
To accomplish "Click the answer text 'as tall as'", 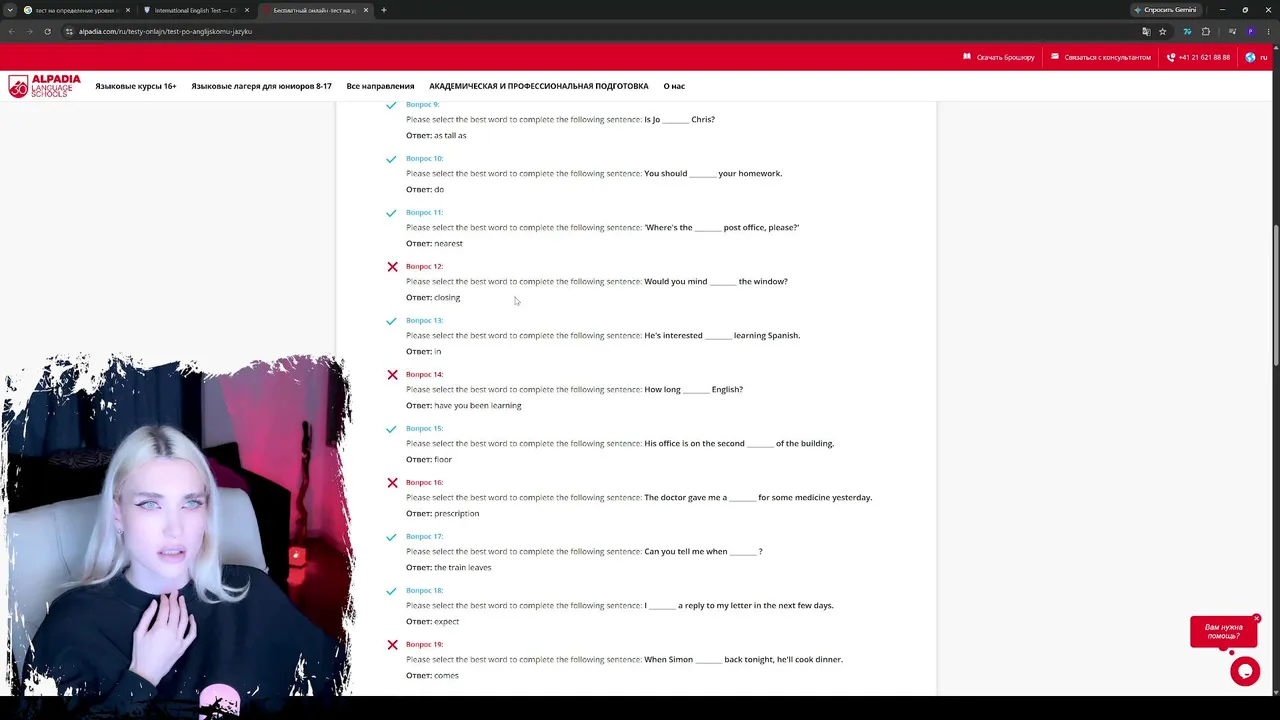I will (450, 135).
